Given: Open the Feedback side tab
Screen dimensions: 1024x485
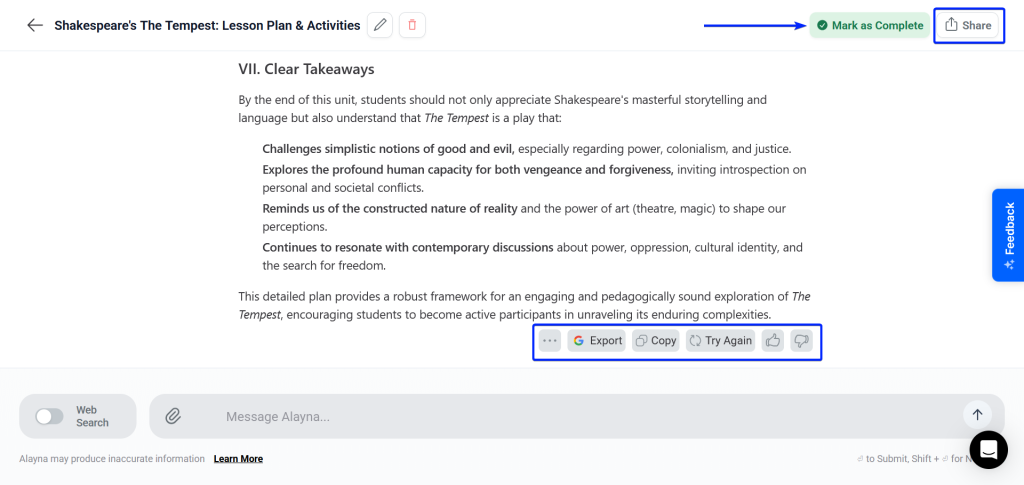Looking at the screenshot, I should click(x=1008, y=235).
